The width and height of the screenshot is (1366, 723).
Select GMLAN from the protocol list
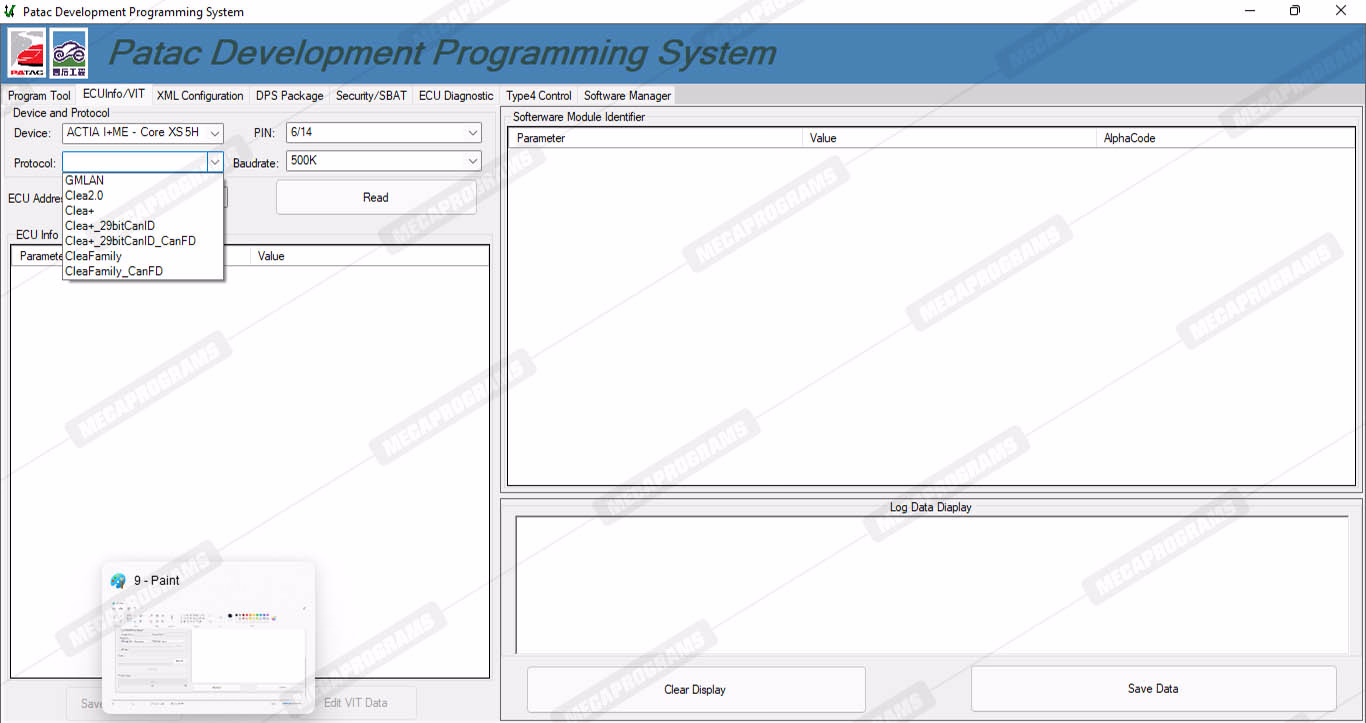(x=143, y=181)
